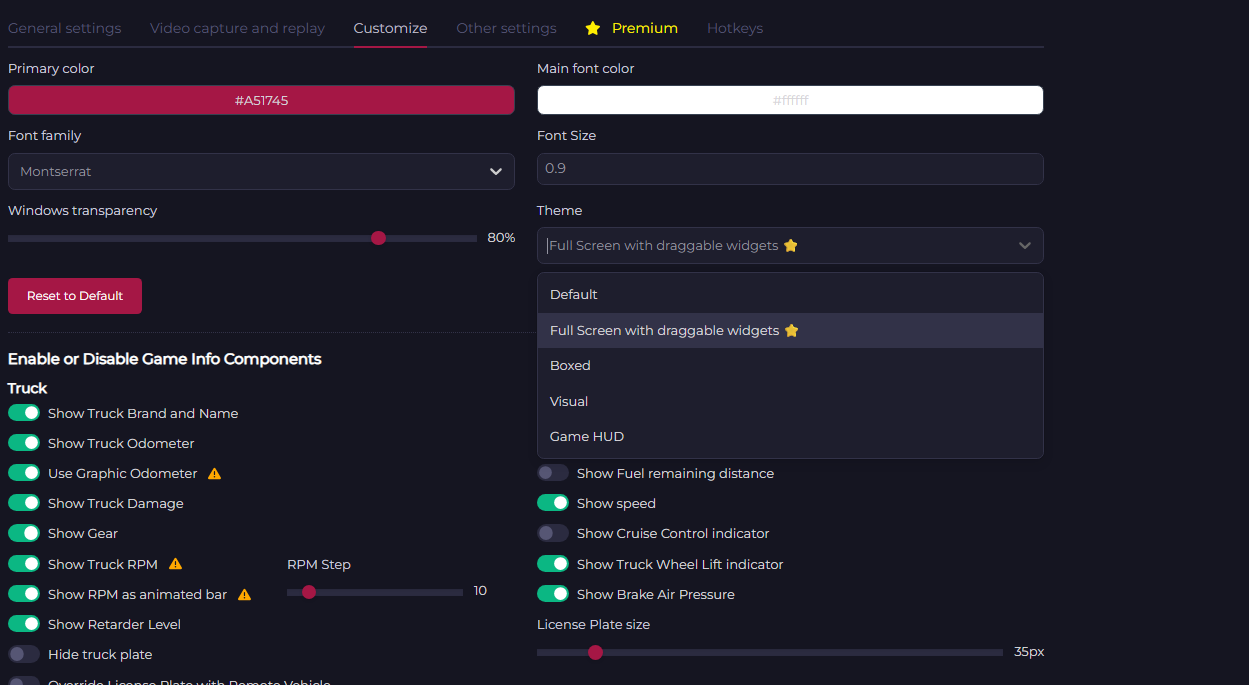Image resolution: width=1249 pixels, height=685 pixels.
Task: Turn on Hide truck plate toggle
Action: point(24,654)
